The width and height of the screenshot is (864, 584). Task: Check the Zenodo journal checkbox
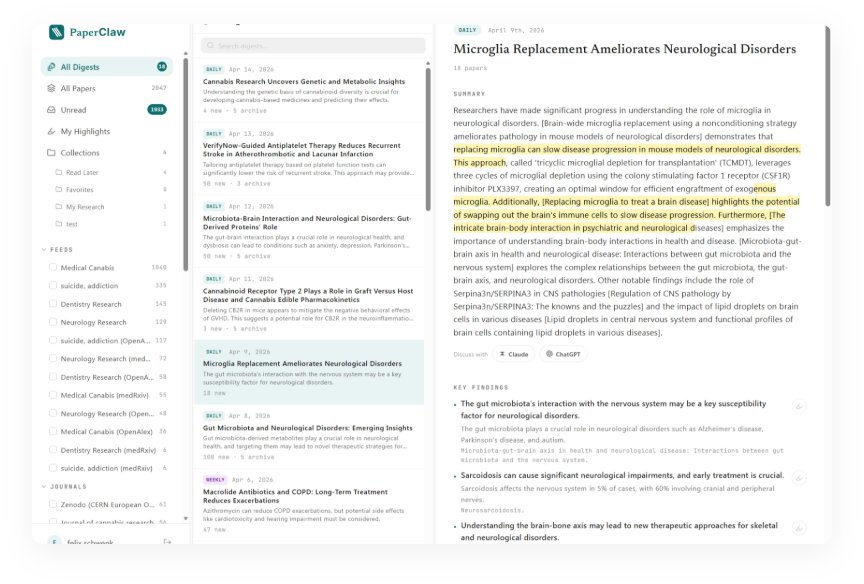tap(53, 504)
